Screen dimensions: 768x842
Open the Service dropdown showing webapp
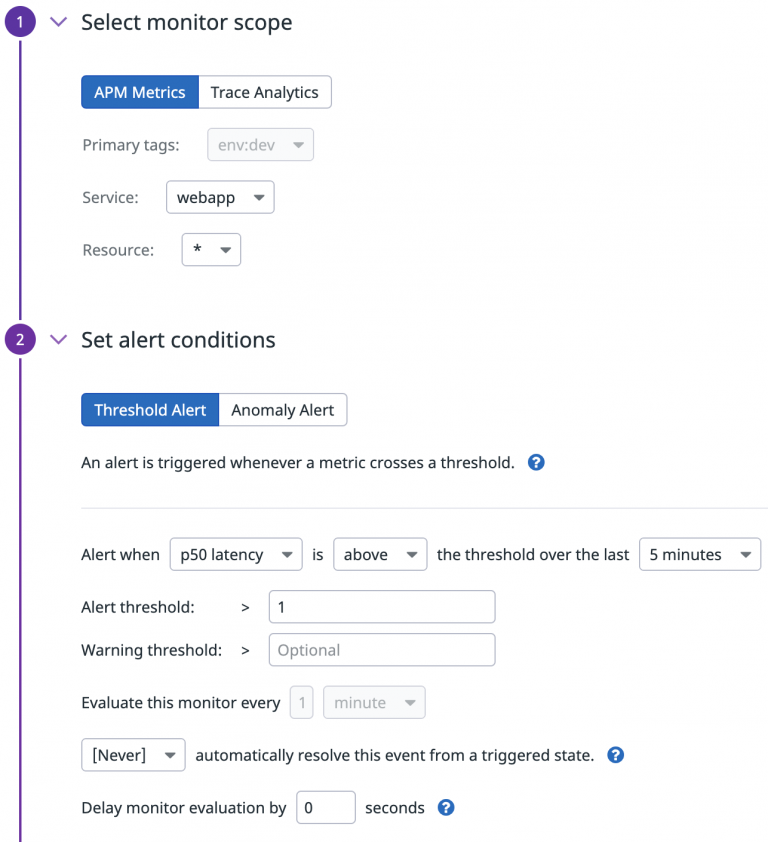220,197
